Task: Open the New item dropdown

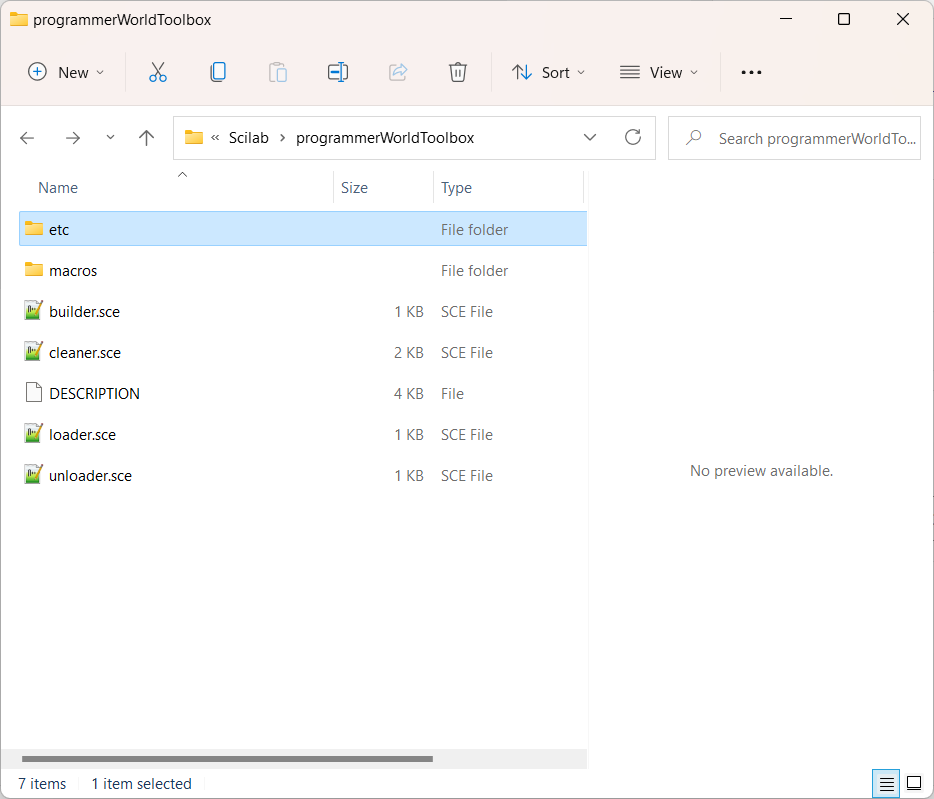Action: coord(66,72)
